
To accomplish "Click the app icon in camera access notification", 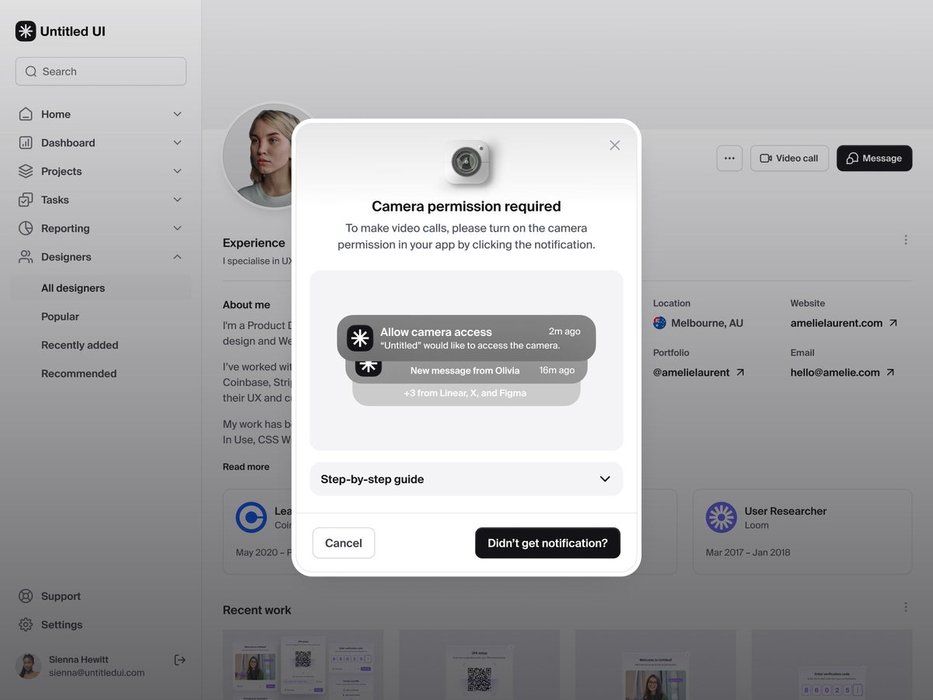I will (x=360, y=338).
